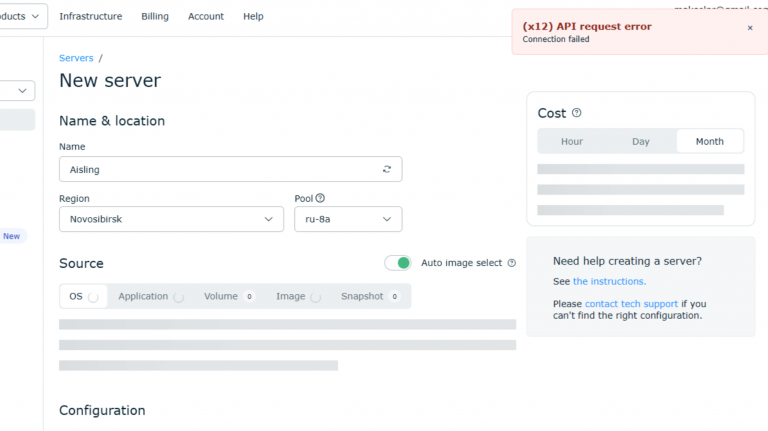Dismiss the API request error notification
The width and height of the screenshot is (768, 431).
[750, 28]
